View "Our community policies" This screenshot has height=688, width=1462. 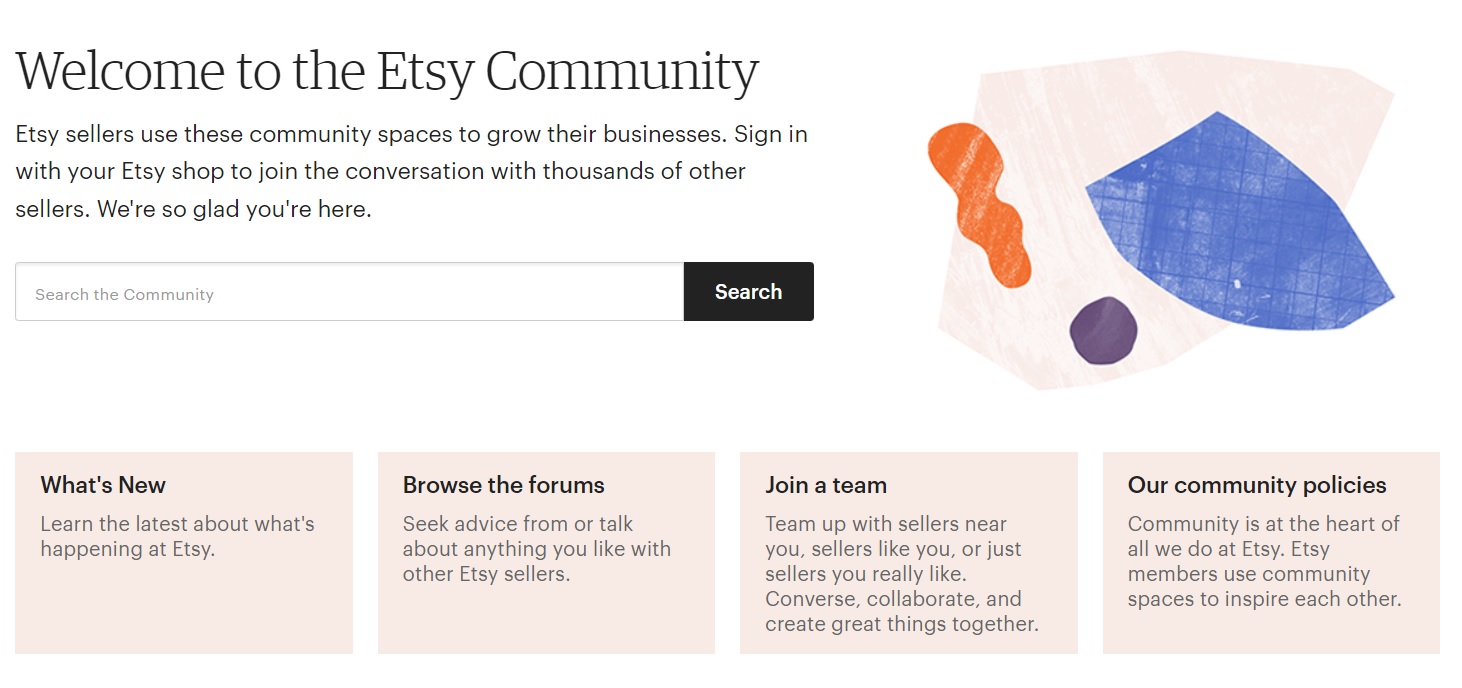click(x=1271, y=552)
